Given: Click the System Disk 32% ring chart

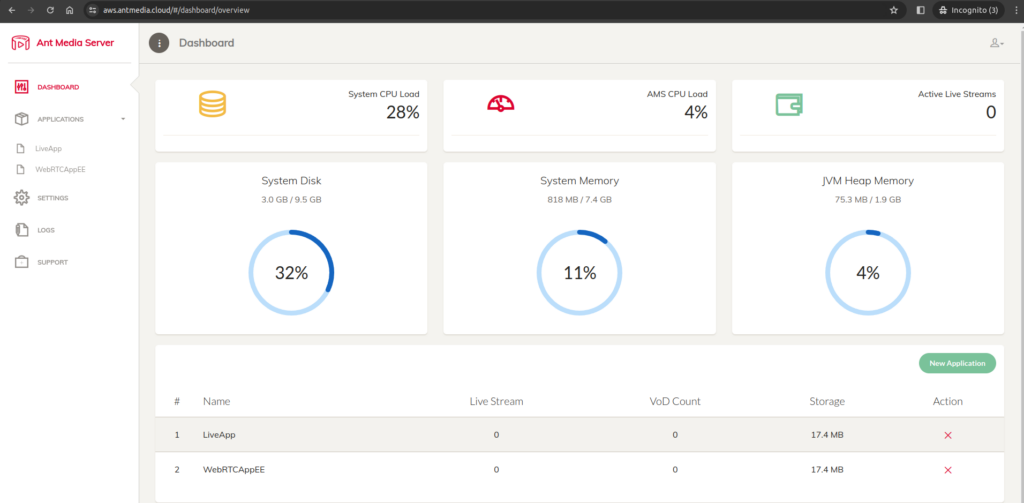Looking at the screenshot, I should pyautogui.click(x=291, y=272).
